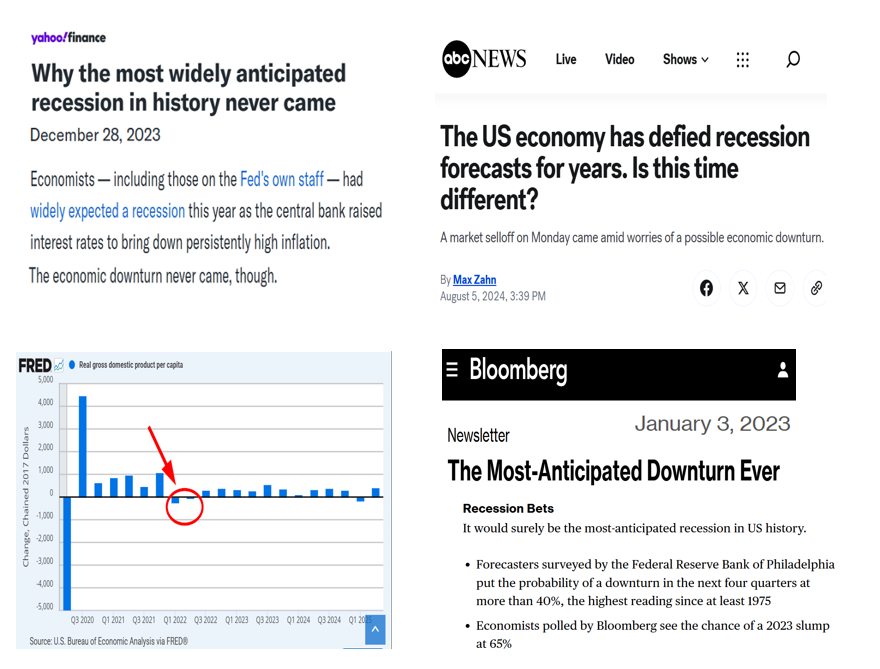Click the ABC News logo
This screenshot has width=880, height=669.
click(484, 59)
